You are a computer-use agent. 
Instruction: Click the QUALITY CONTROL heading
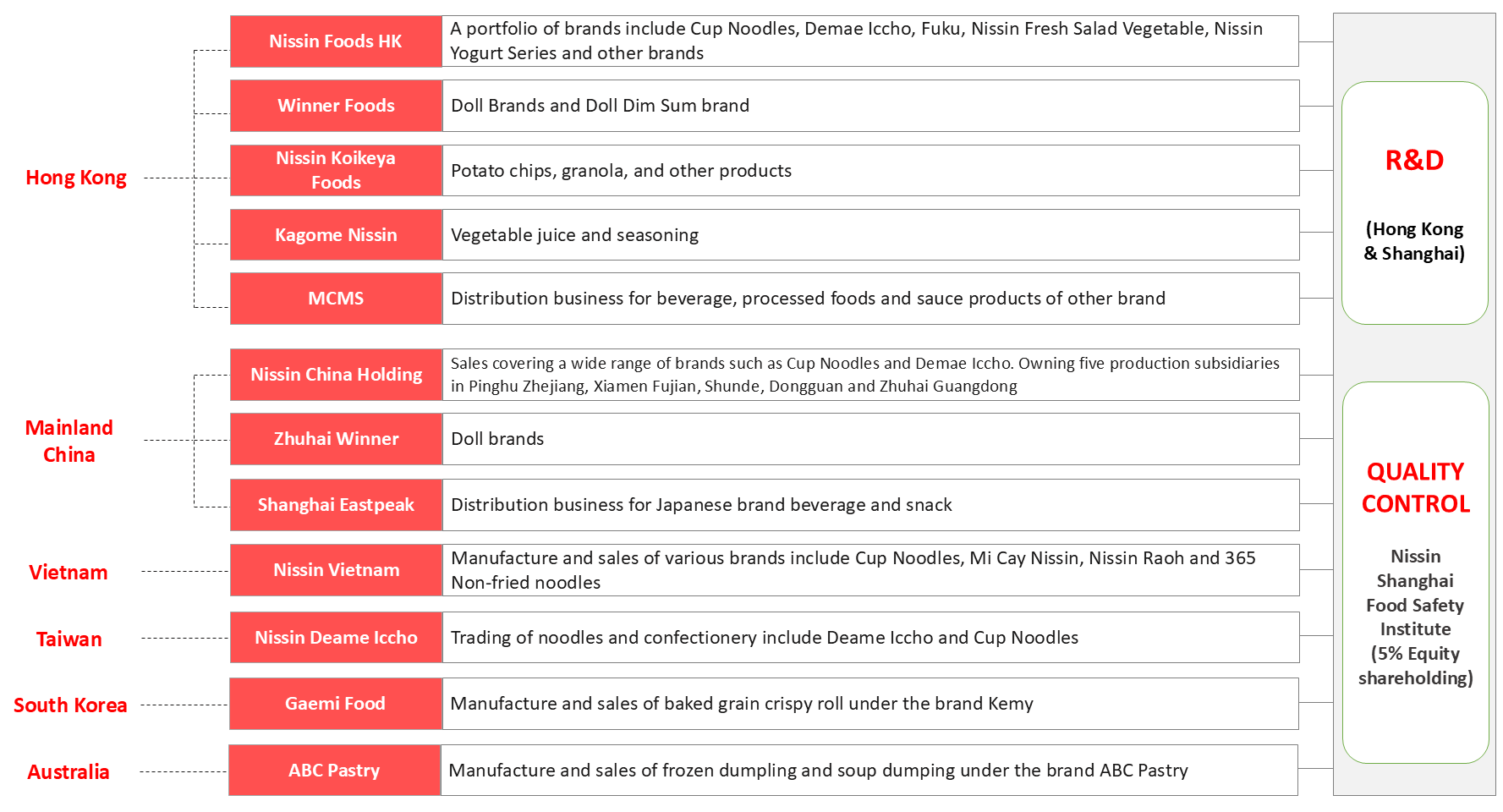pyautogui.click(x=1415, y=488)
